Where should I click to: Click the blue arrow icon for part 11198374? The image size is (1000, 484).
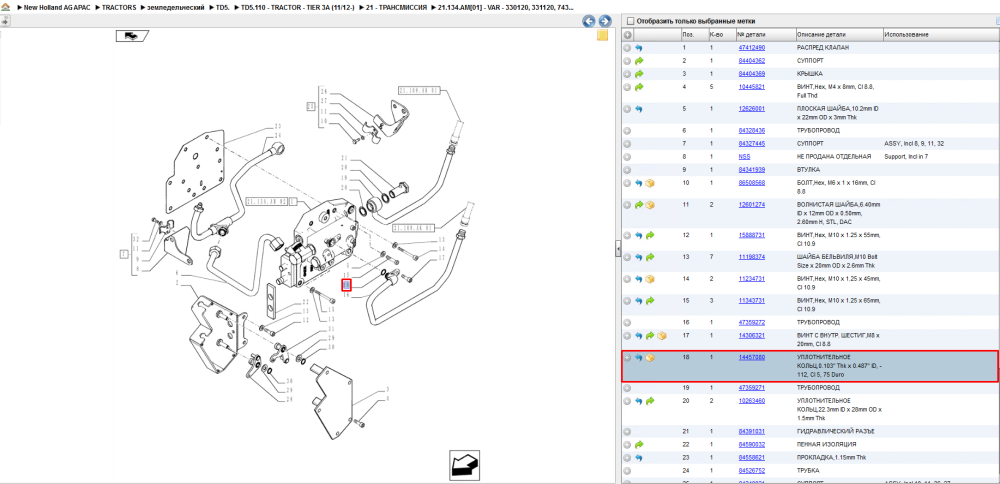(639, 257)
